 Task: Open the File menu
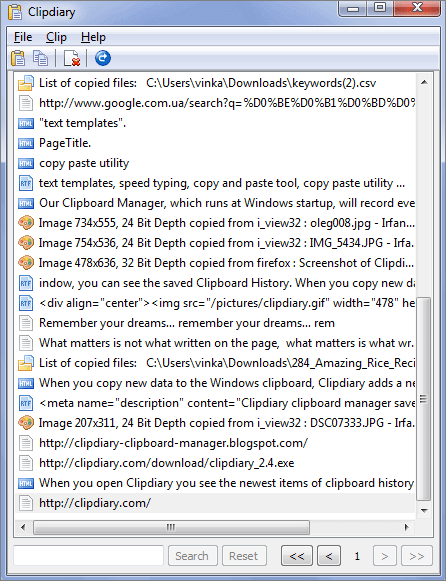[x=23, y=37]
